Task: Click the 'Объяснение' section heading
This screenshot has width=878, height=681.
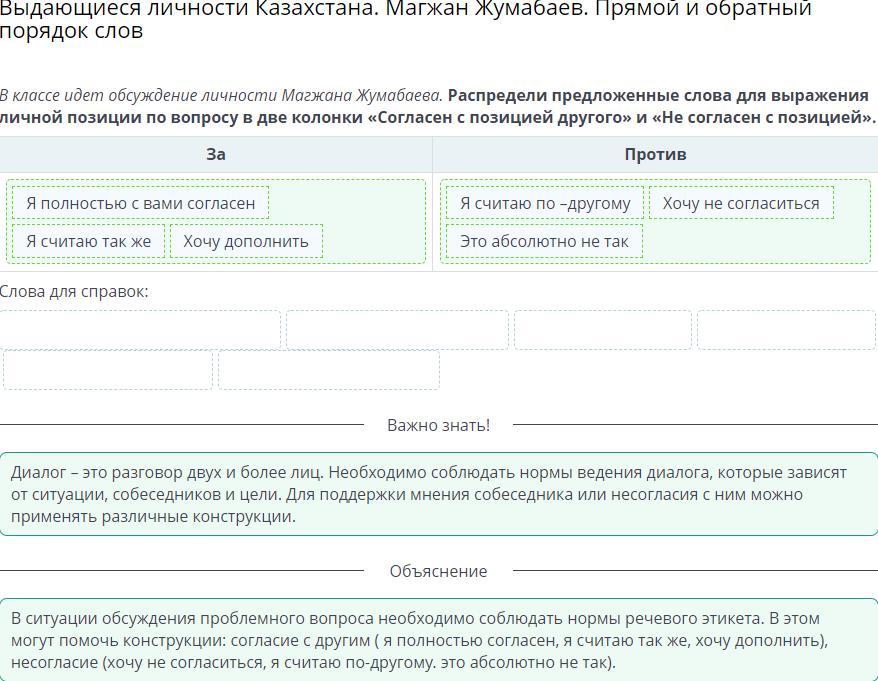Action: 438,571
